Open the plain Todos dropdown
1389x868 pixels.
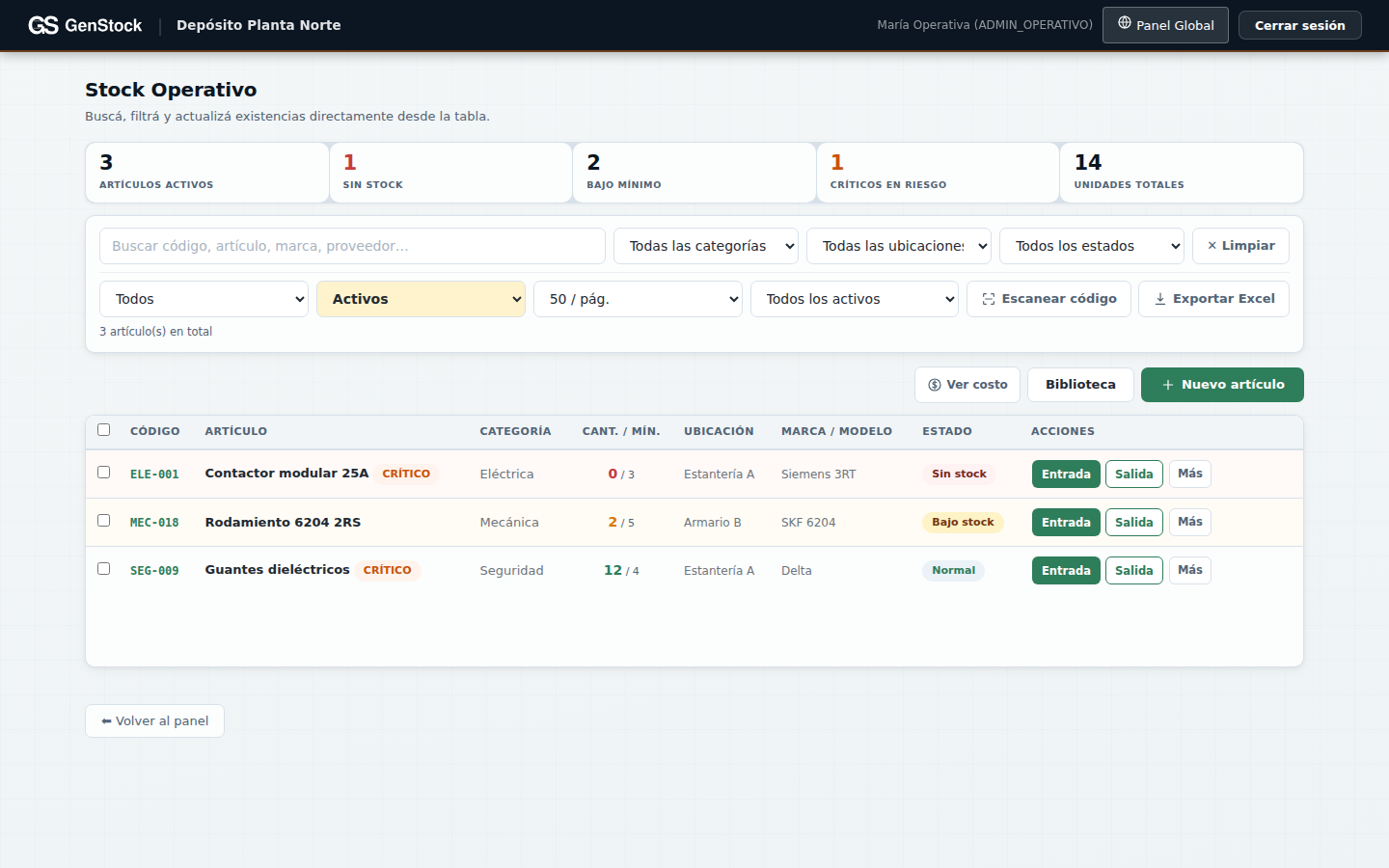click(x=204, y=299)
